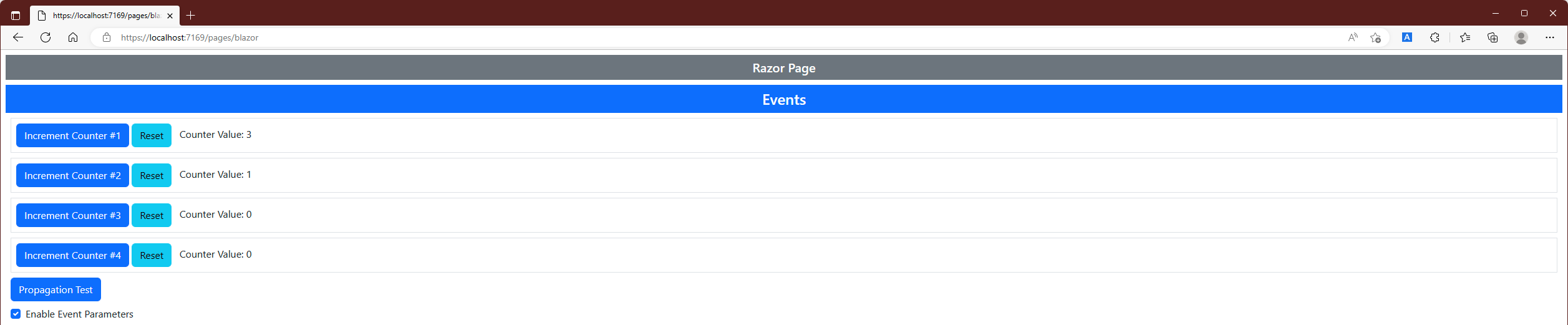Open the blue translate extension icon
This screenshot has height=325, width=1568.
point(1407,37)
